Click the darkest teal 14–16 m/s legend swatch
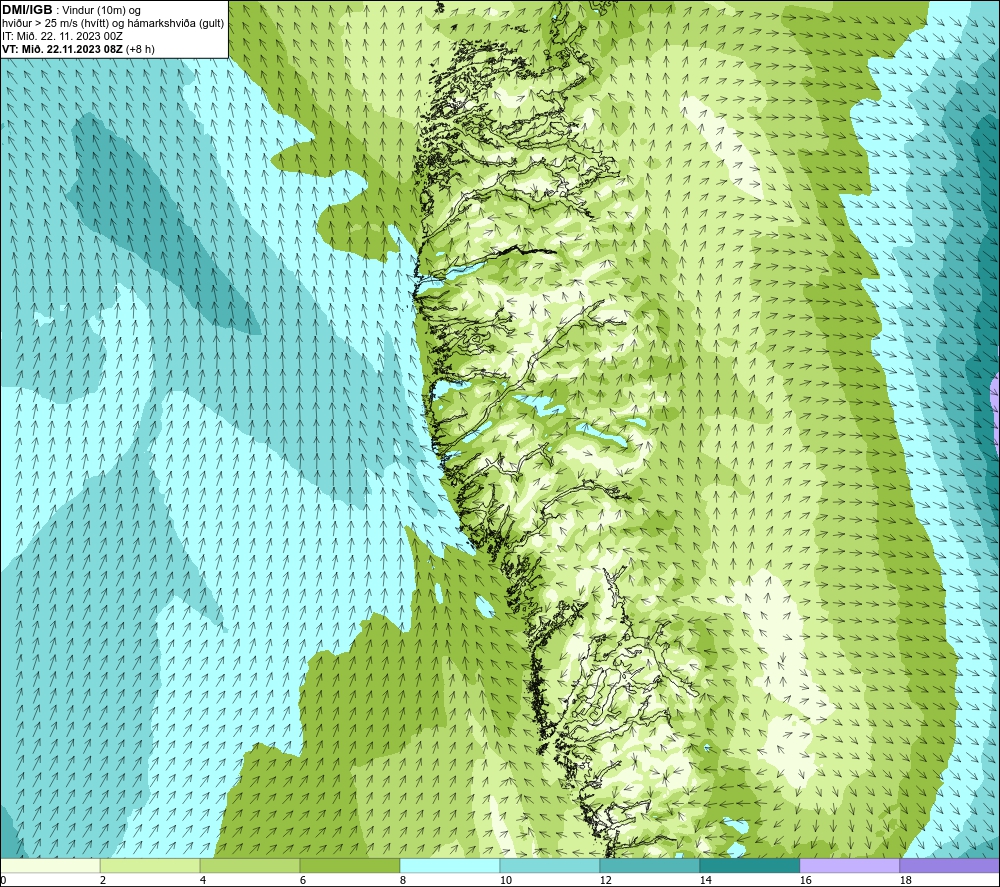1000x887 pixels. (749, 865)
